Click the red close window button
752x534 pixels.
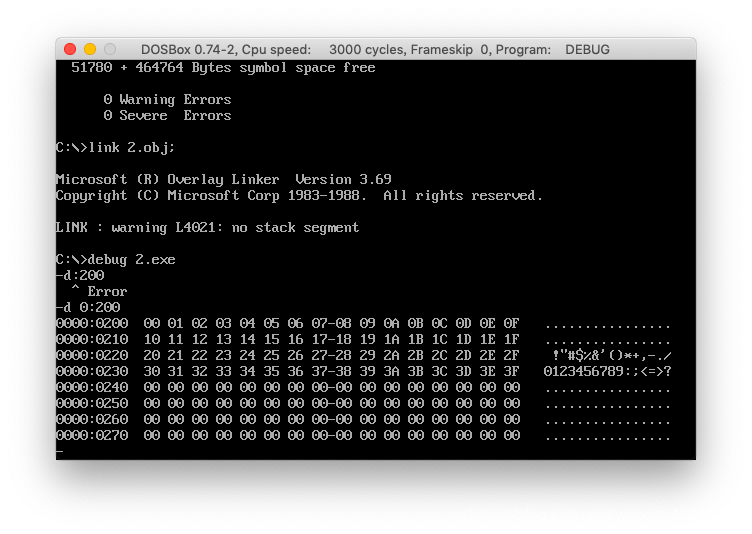70,49
